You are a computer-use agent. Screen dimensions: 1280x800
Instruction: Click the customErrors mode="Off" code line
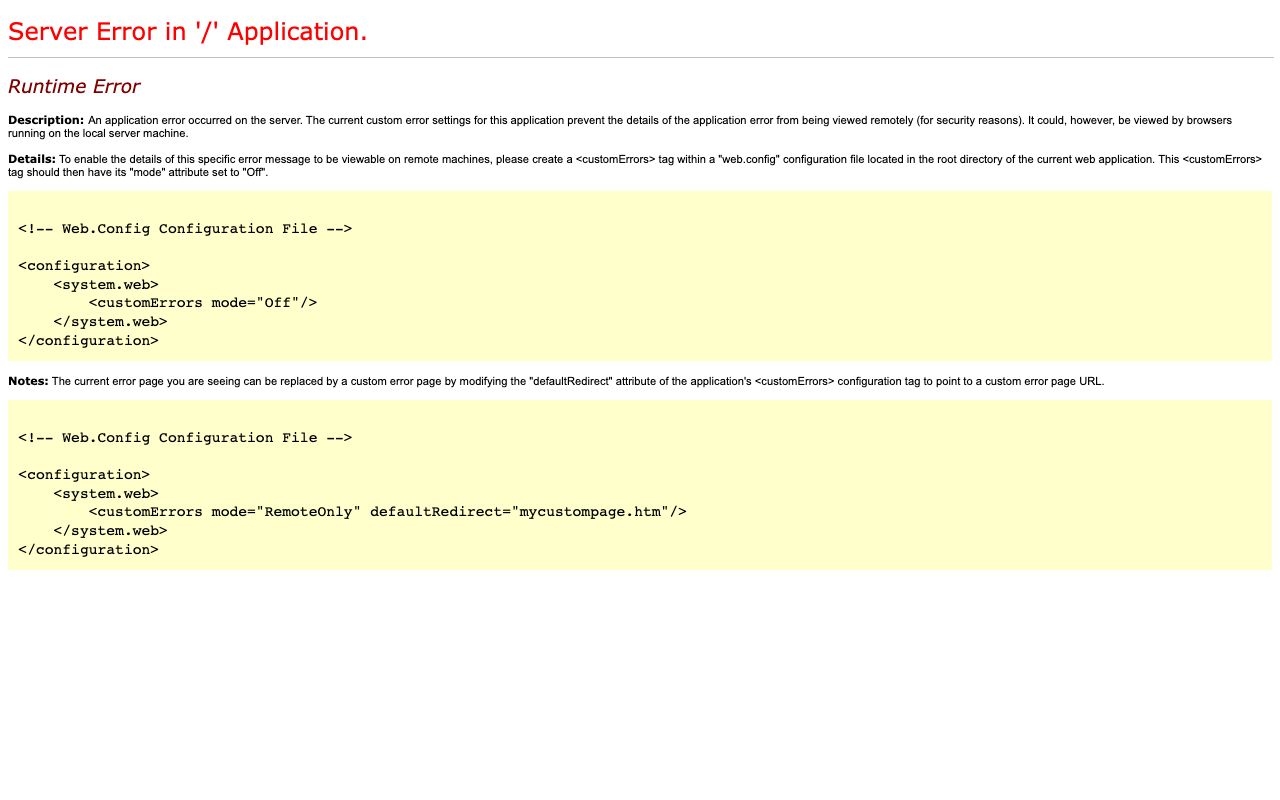click(x=203, y=303)
